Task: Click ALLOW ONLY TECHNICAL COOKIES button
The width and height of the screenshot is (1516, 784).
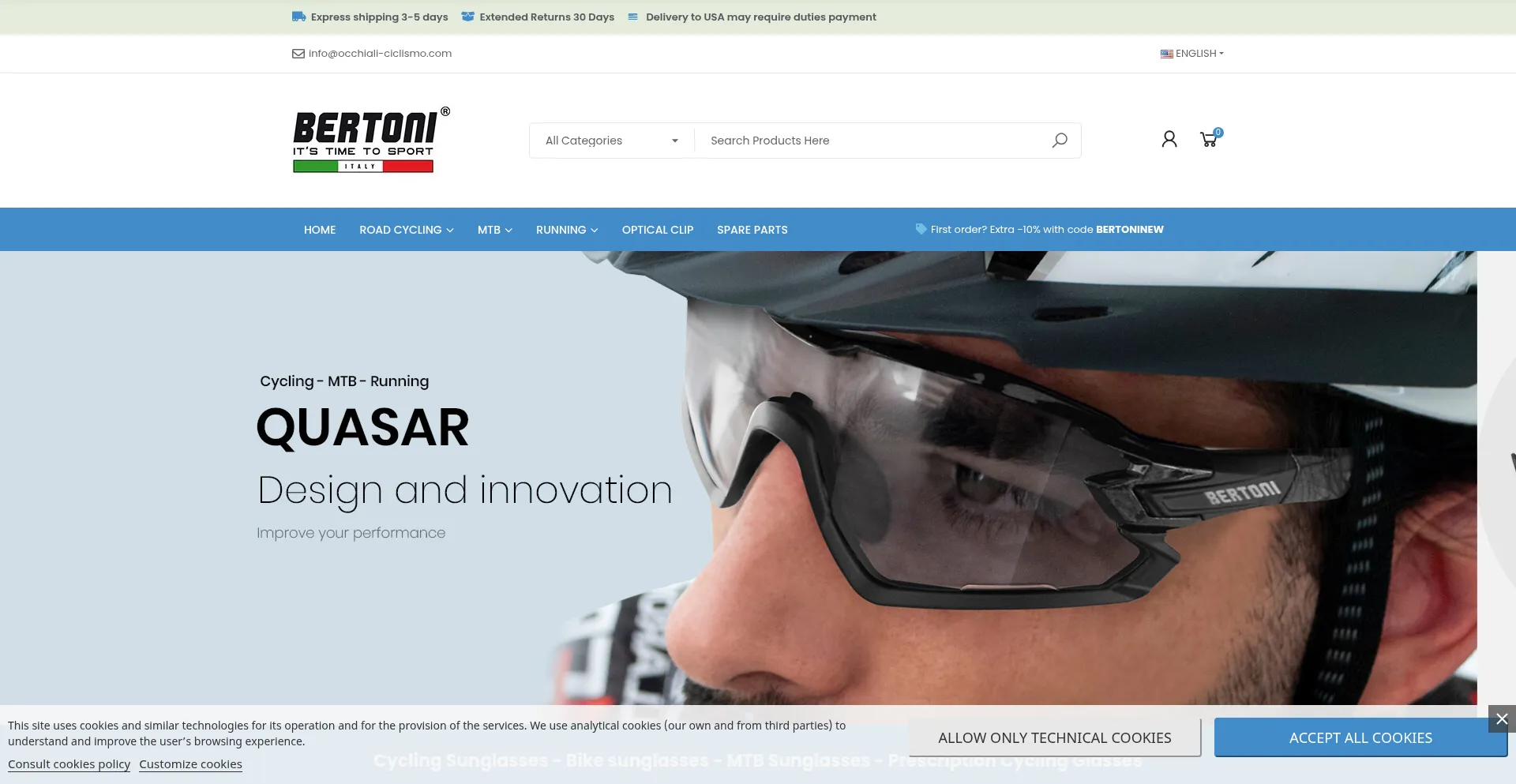Action: 1055,737
